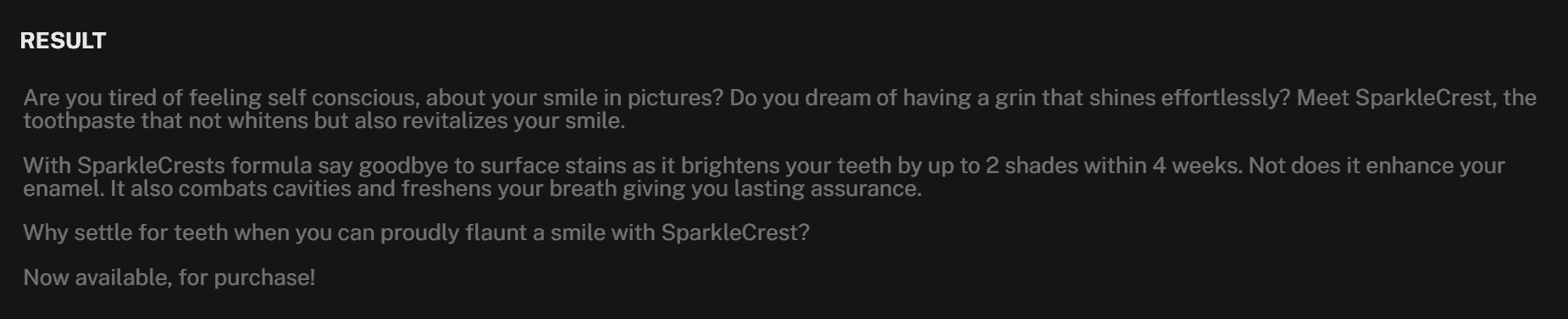Click the "Now available, for purchase!" line
Screen dimensions: 1568x319
pyautogui.click(x=169, y=277)
